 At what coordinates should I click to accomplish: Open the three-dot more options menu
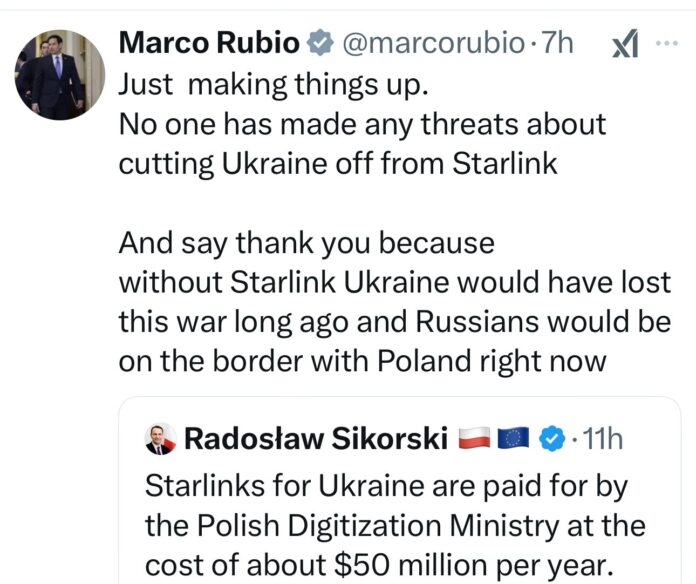click(x=666, y=43)
